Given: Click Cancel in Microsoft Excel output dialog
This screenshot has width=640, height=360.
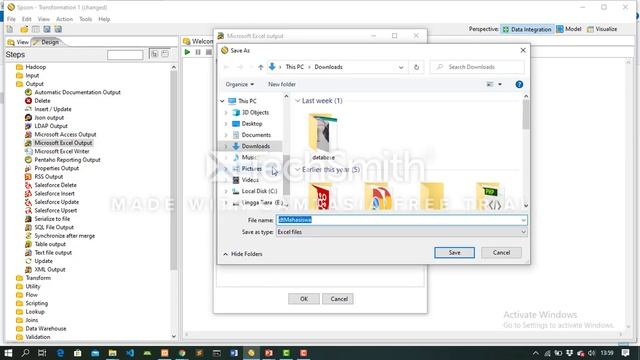Looking at the screenshot, I should click(x=339, y=299).
